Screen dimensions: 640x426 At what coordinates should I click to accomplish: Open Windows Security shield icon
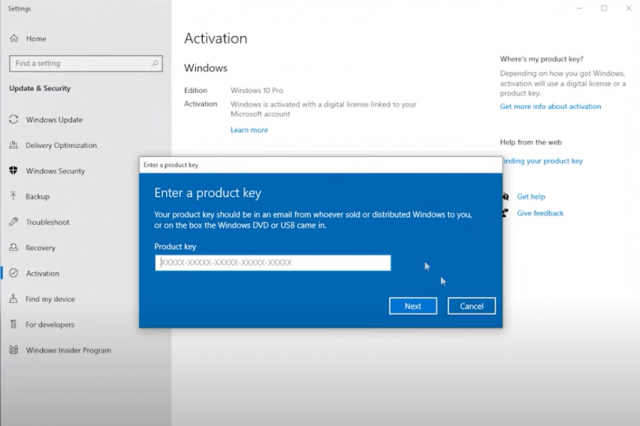click(14, 171)
